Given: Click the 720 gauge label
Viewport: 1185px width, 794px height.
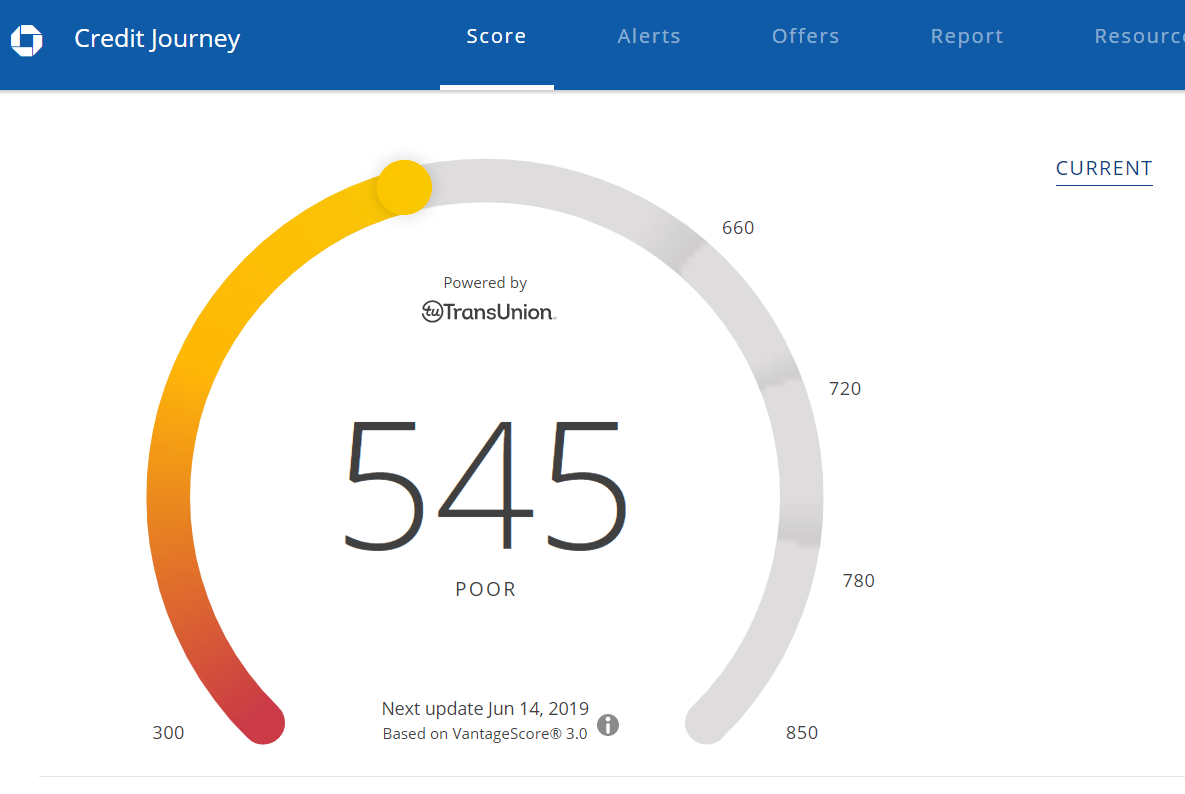Looking at the screenshot, I should [x=845, y=389].
